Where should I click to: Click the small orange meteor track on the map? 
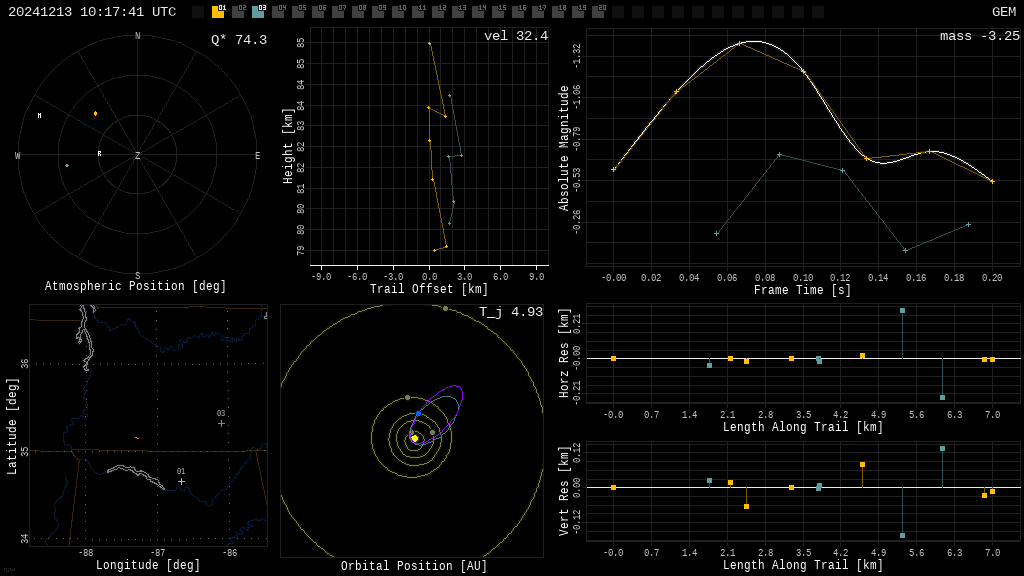137,438
